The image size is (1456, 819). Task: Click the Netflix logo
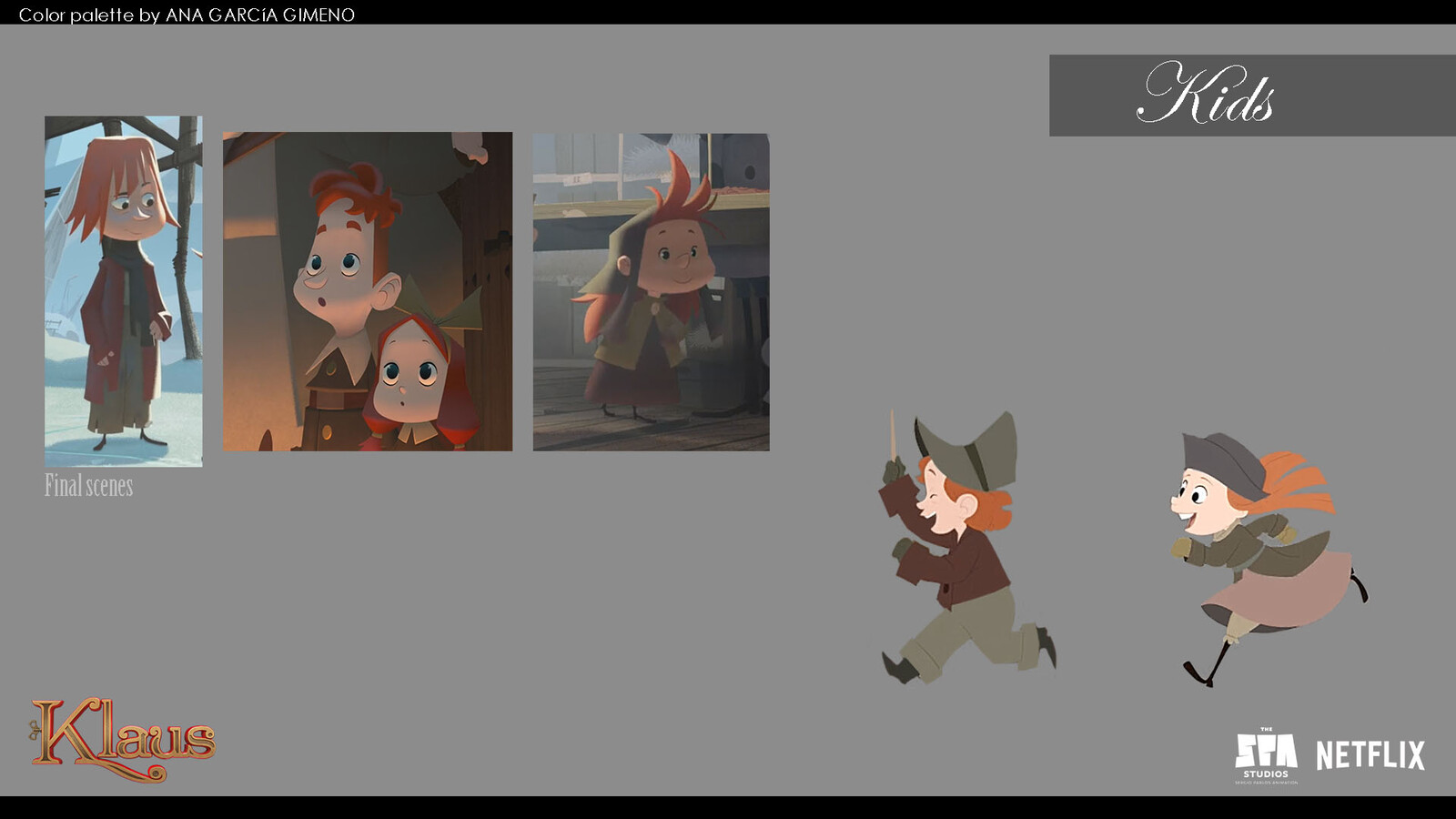pos(1370,755)
